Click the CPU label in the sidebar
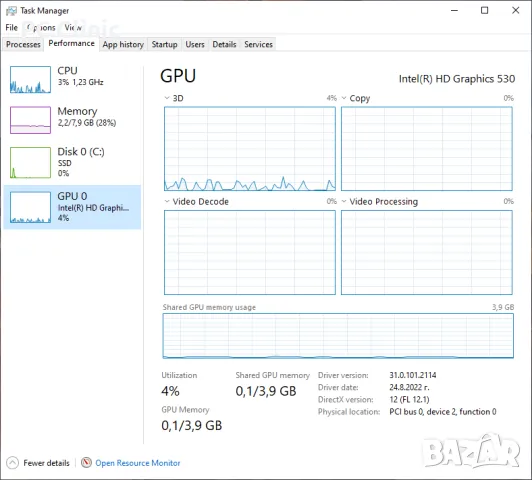 pos(67,71)
